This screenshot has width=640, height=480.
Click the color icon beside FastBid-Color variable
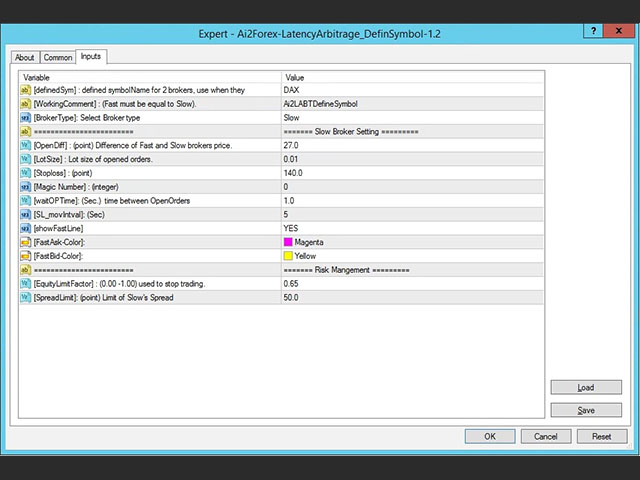(25, 256)
